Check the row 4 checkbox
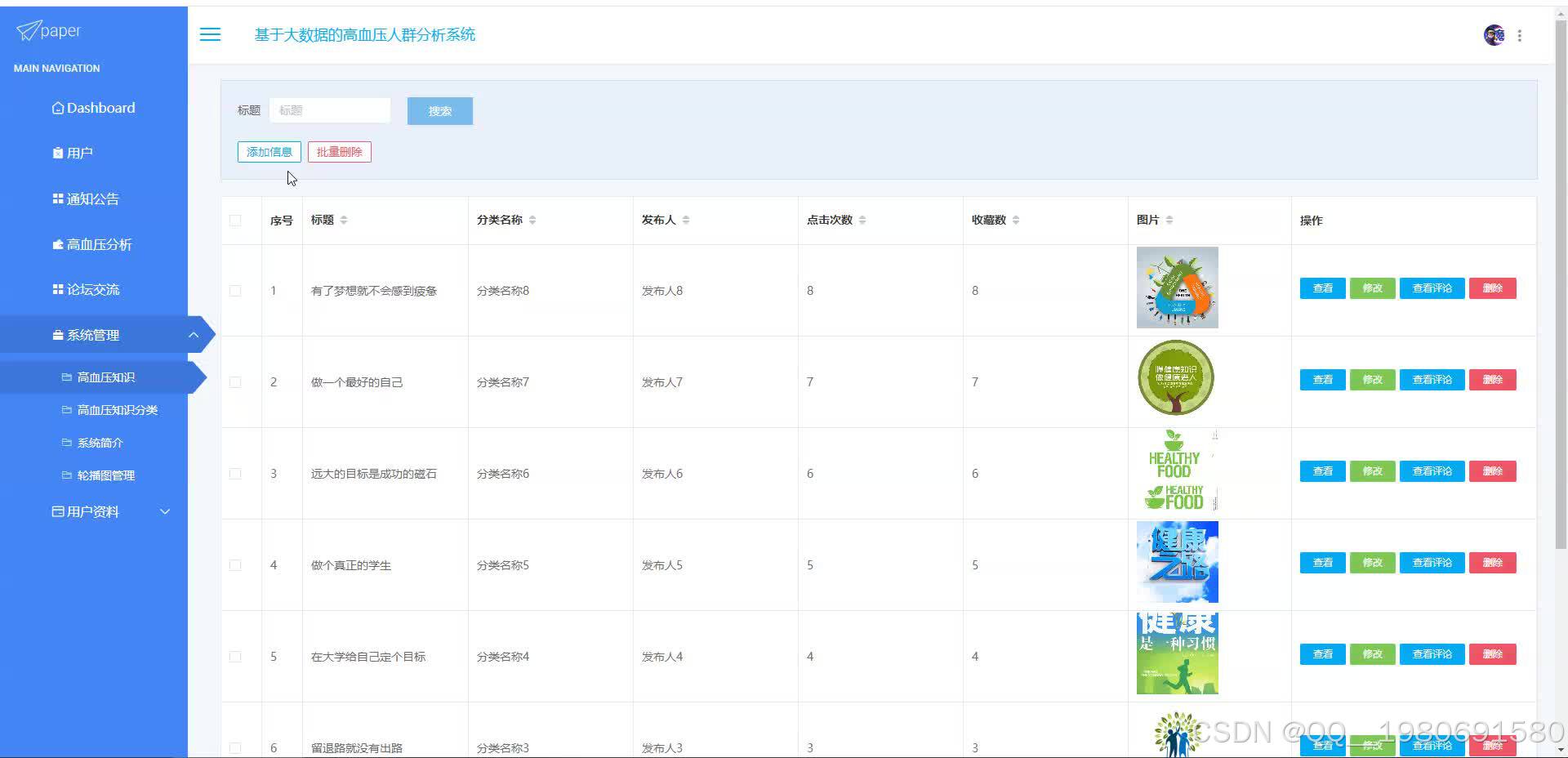This screenshot has width=1568, height=758. pos(235,565)
